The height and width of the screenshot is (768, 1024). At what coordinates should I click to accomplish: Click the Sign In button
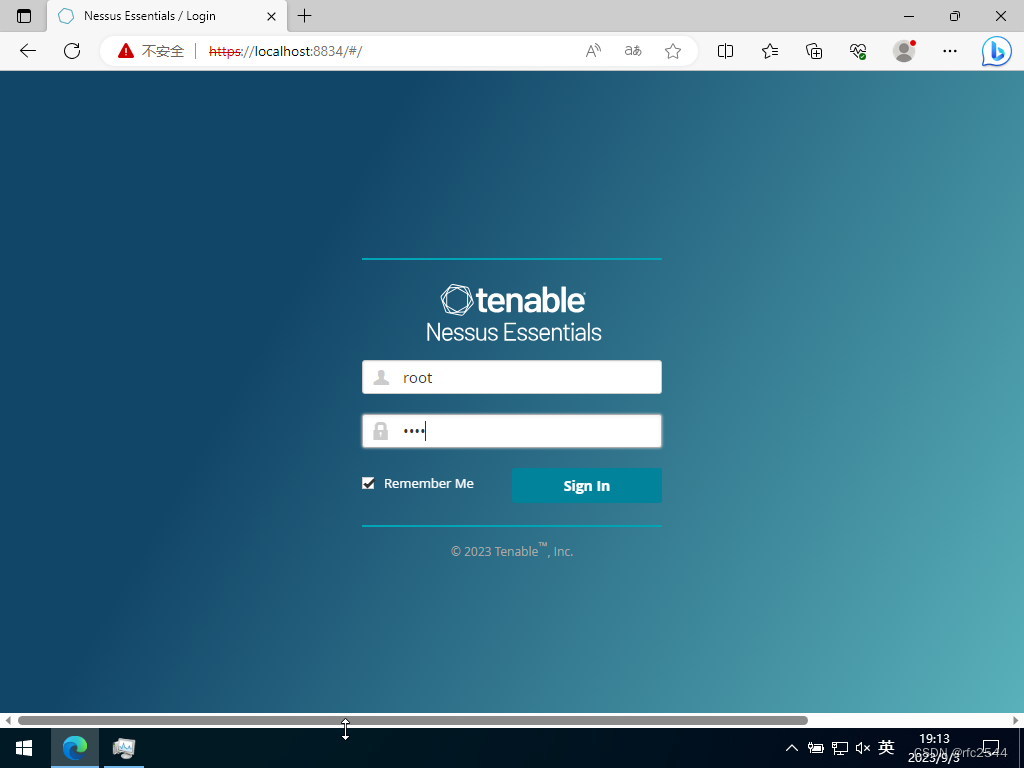[586, 485]
